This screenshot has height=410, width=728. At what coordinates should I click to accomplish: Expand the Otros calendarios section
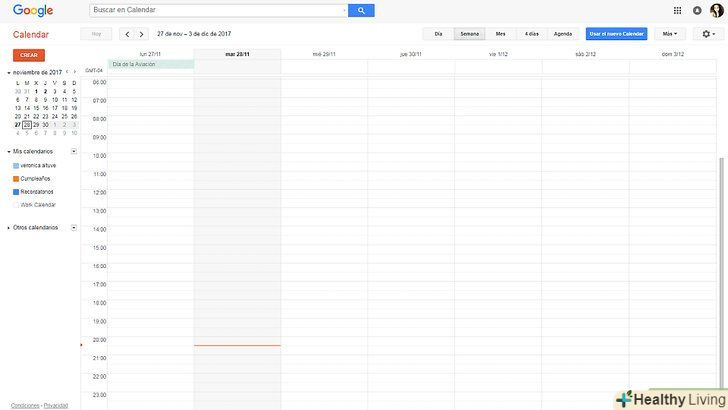(x=9, y=227)
